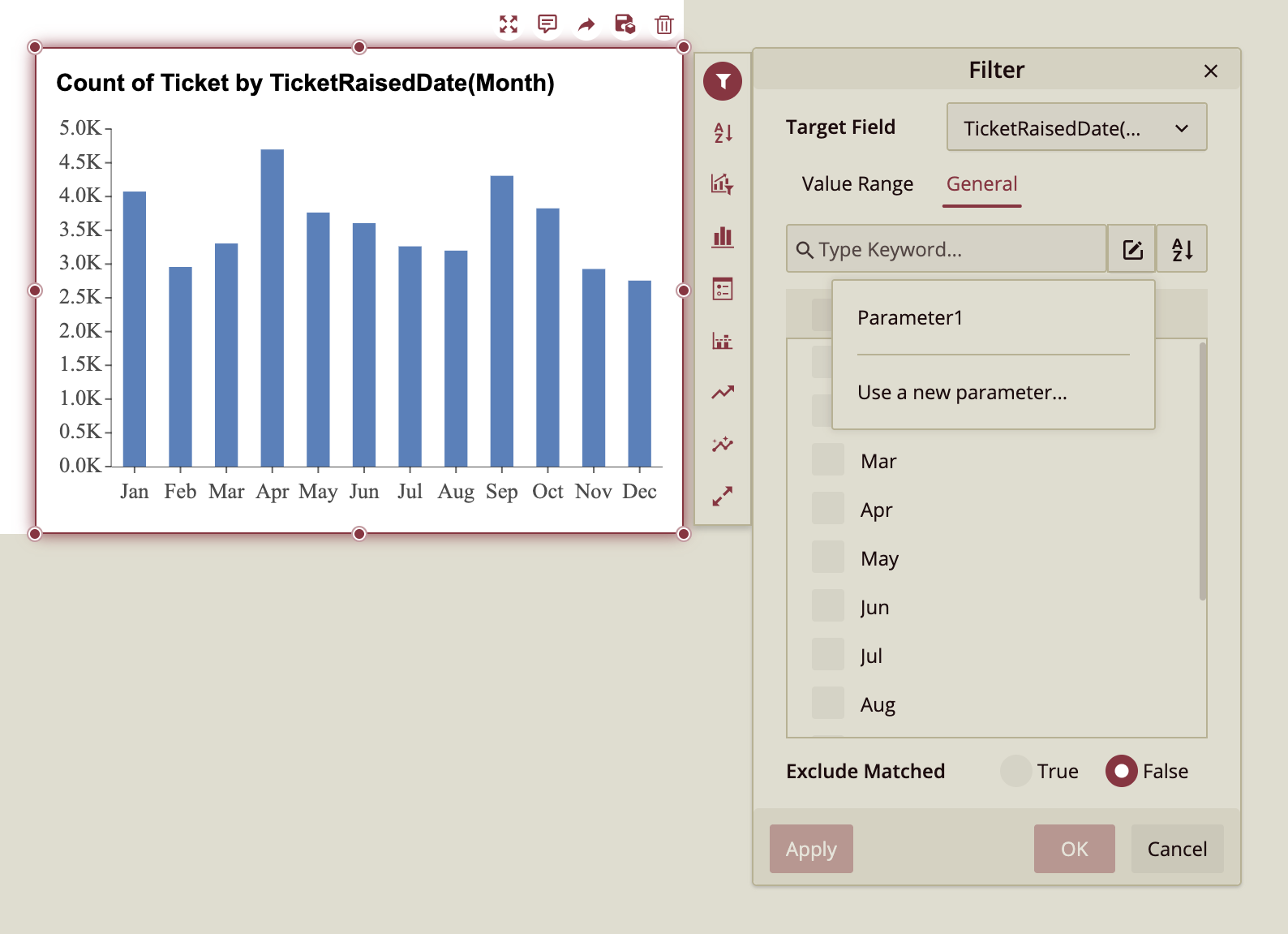Click the search magnifier in the keyword box

click(805, 250)
